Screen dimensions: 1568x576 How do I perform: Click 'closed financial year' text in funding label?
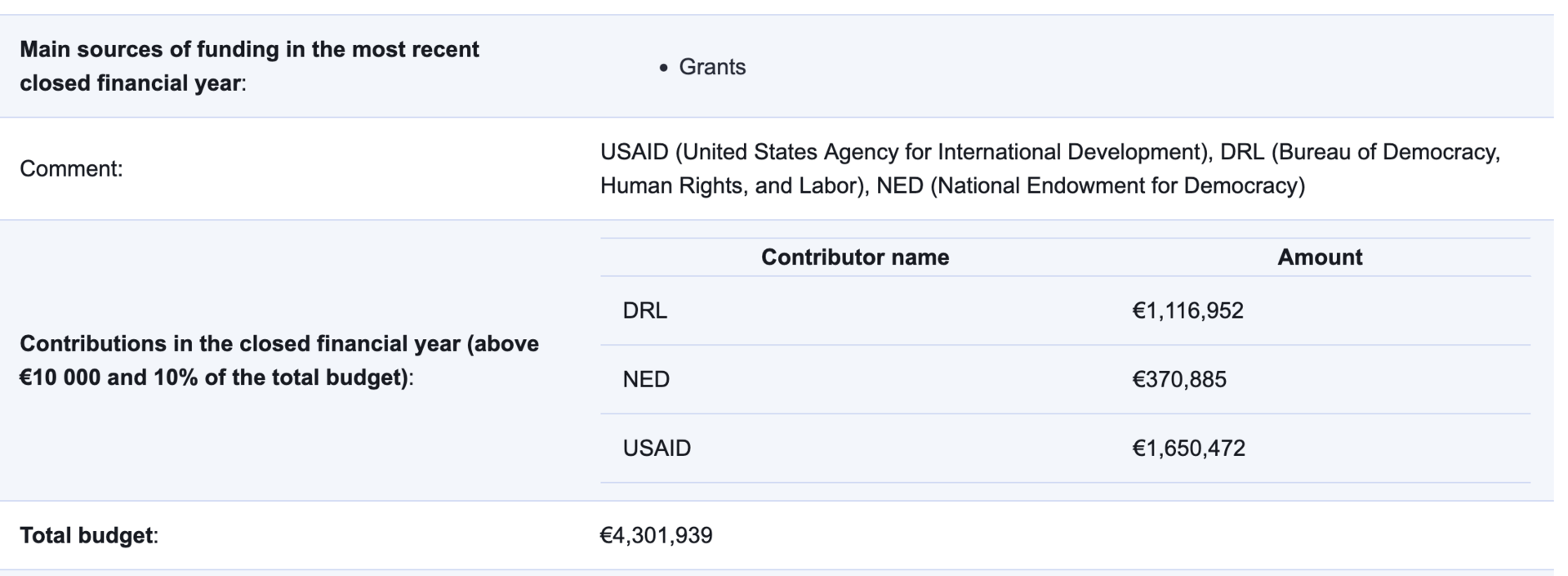coord(130,83)
